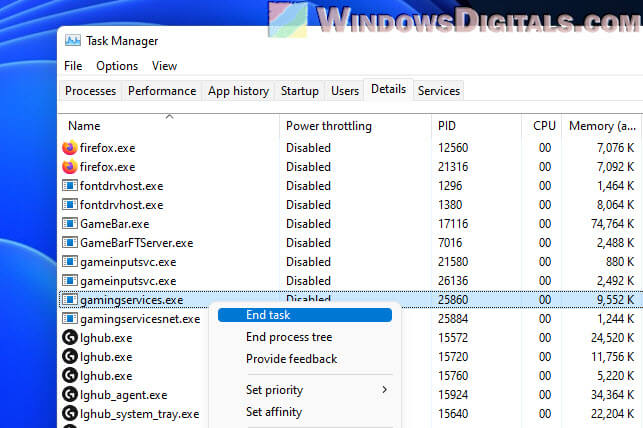Click the PID value 25884
This screenshot has height=428, width=643.
453,319
